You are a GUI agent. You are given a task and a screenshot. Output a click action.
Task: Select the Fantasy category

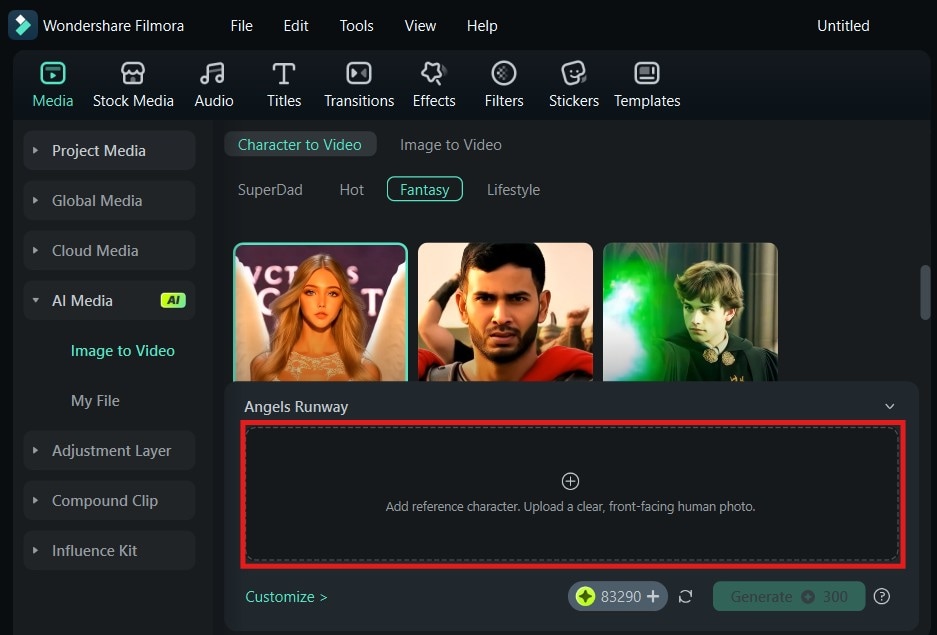424,189
